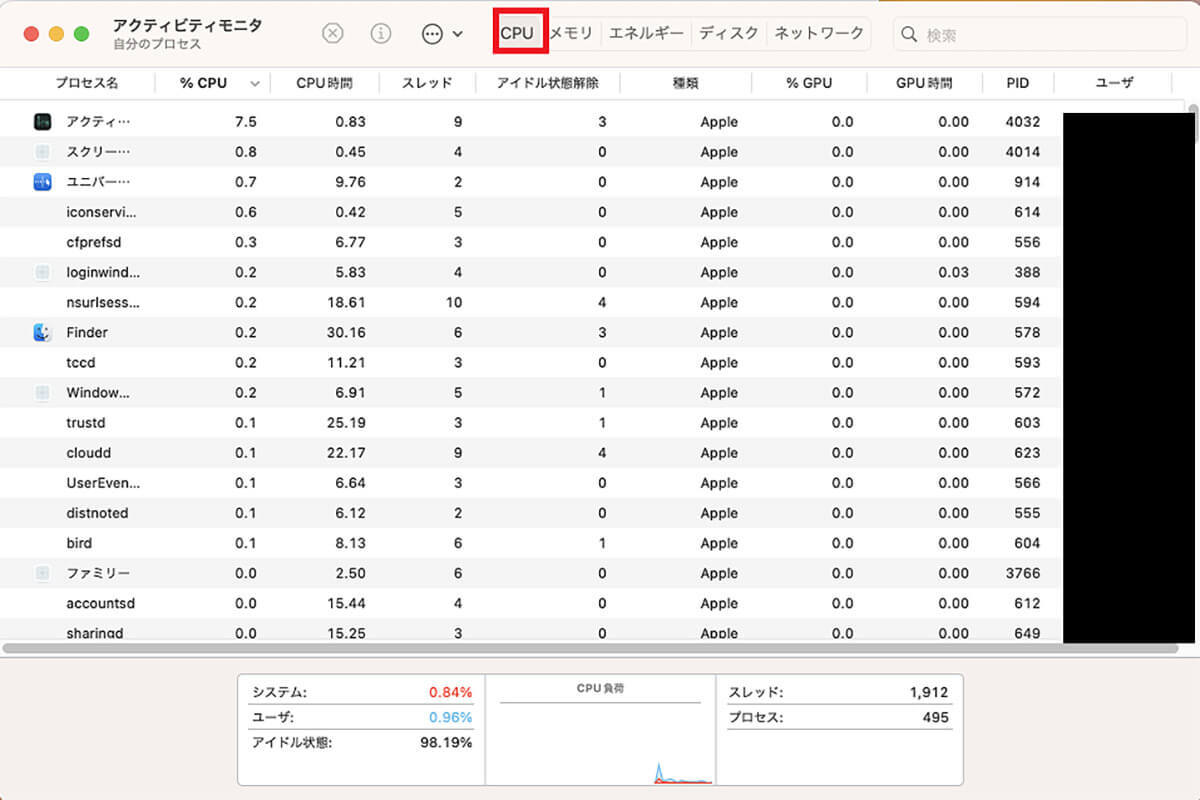Sort by 種類 column header
The height and width of the screenshot is (800, 1200).
(685, 83)
